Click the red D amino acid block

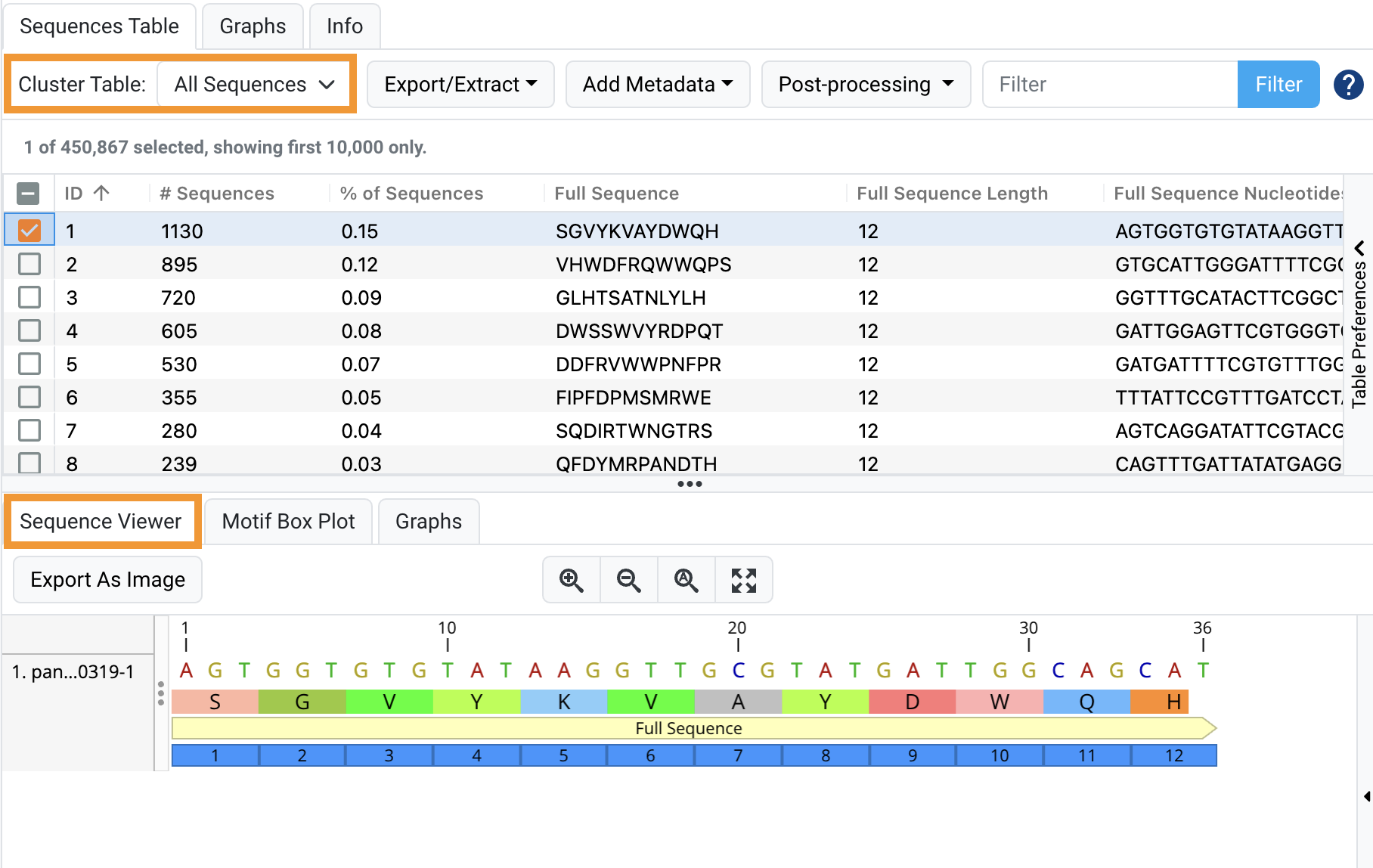913,702
